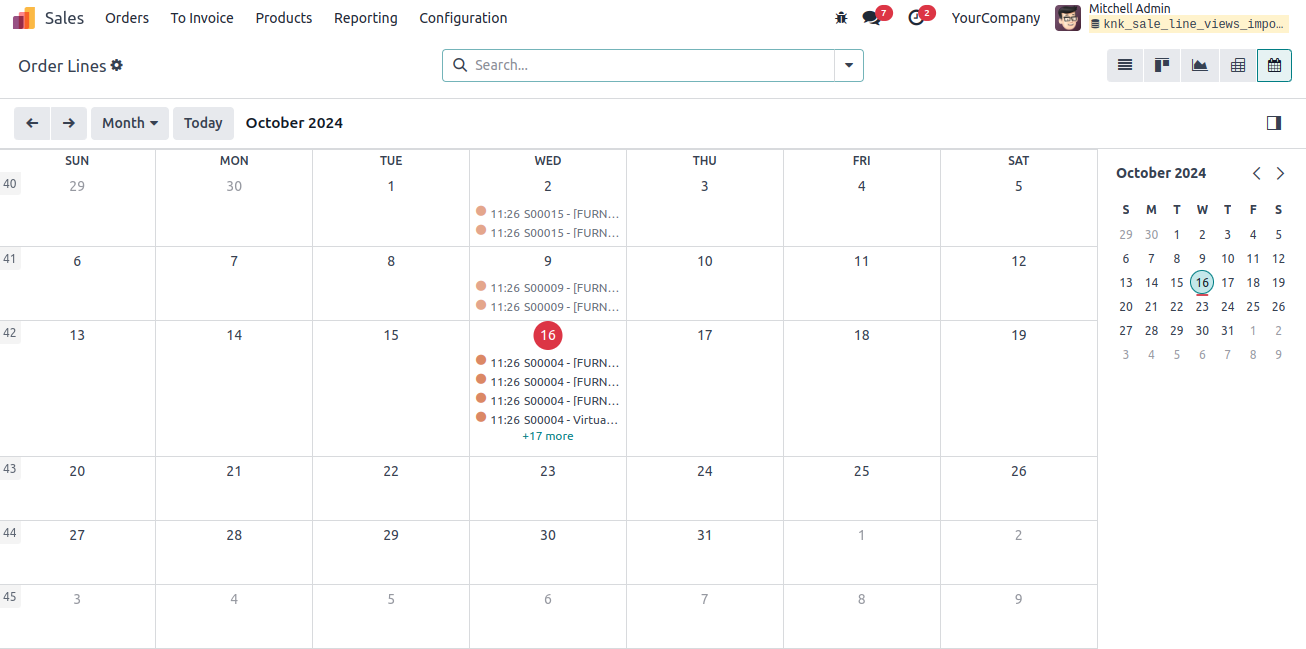
Task: Click the Order Lines gear icon
Action: (117, 65)
